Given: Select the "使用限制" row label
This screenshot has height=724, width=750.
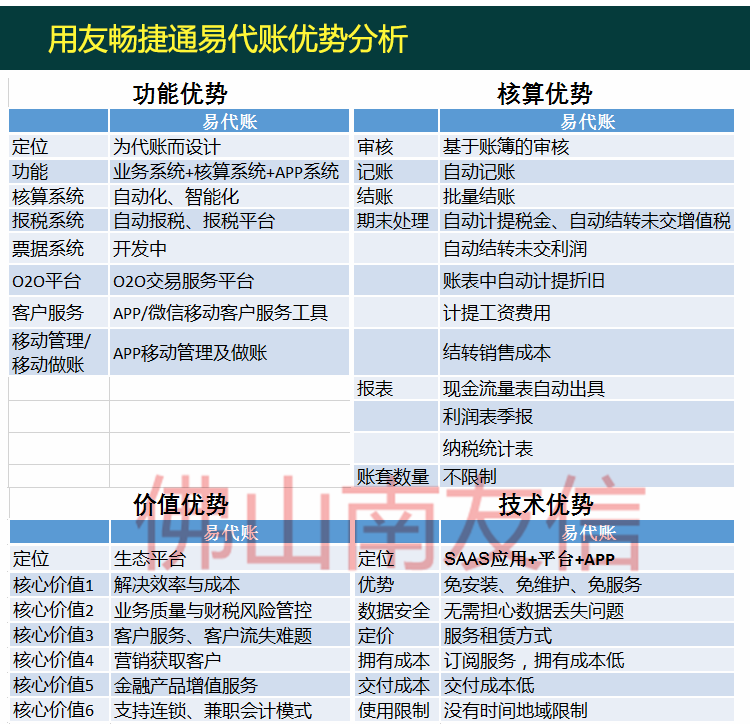Looking at the screenshot, I should pos(397,710).
